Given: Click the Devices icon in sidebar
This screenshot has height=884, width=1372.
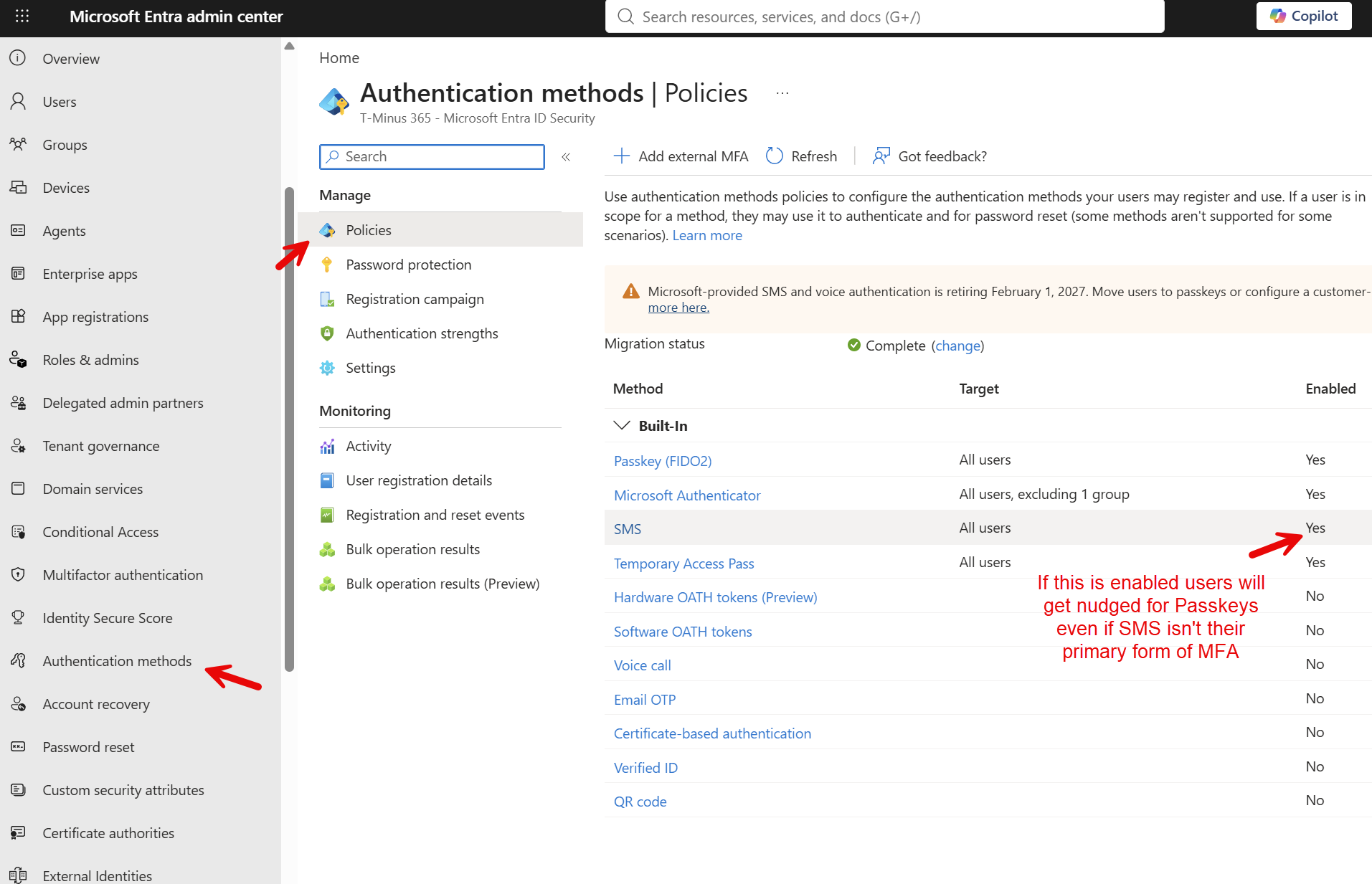Looking at the screenshot, I should (x=18, y=187).
